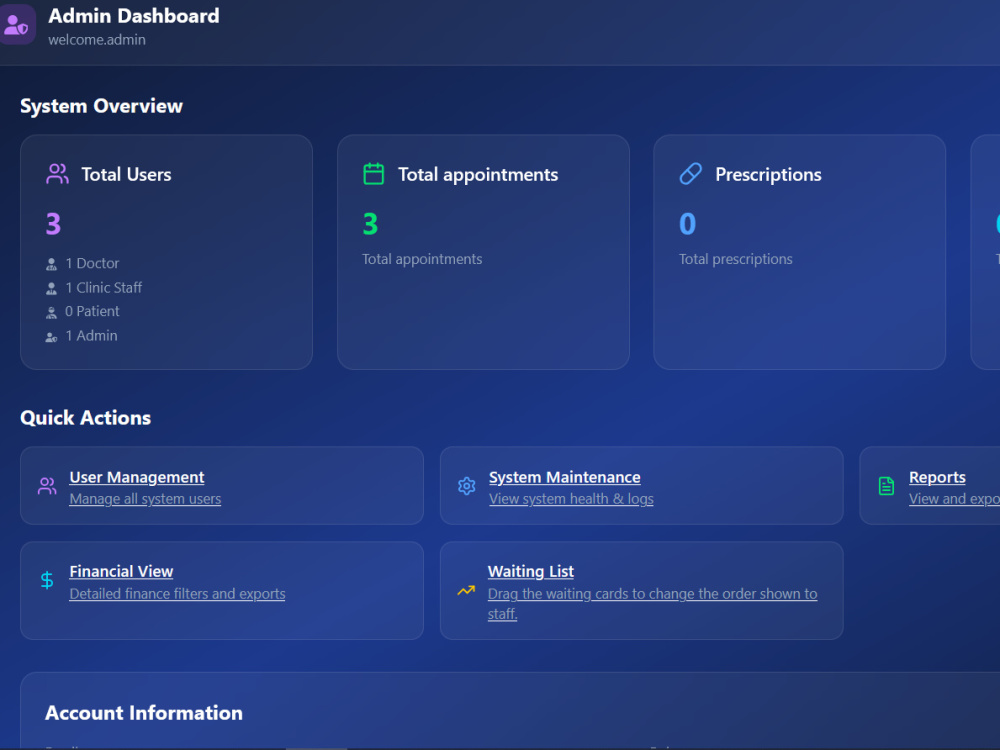Open Detailed finance filters and exports

[x=177, y=594]
